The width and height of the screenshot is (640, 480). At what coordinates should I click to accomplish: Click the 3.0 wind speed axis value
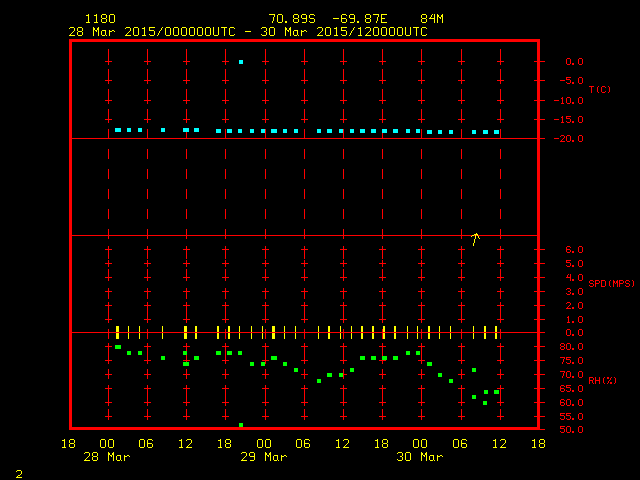coord(575,291)
